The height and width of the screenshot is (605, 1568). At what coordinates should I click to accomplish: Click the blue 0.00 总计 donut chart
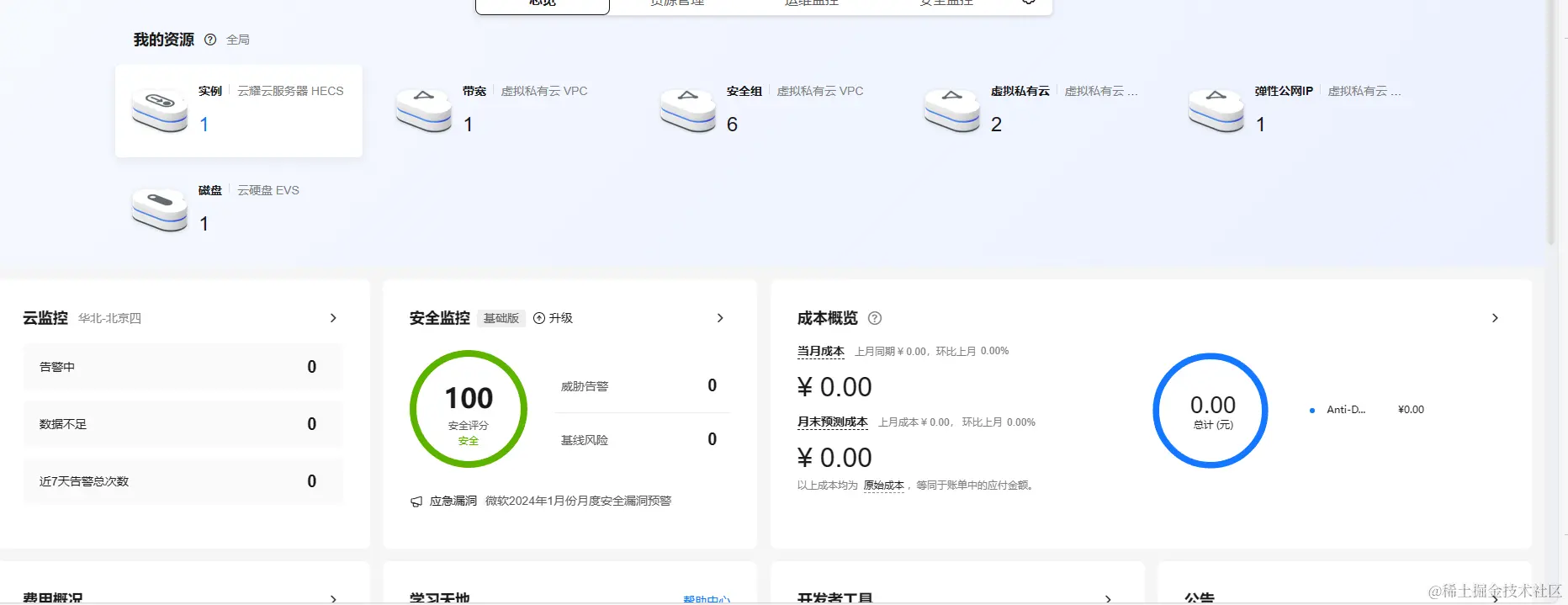pos(1210,411)
